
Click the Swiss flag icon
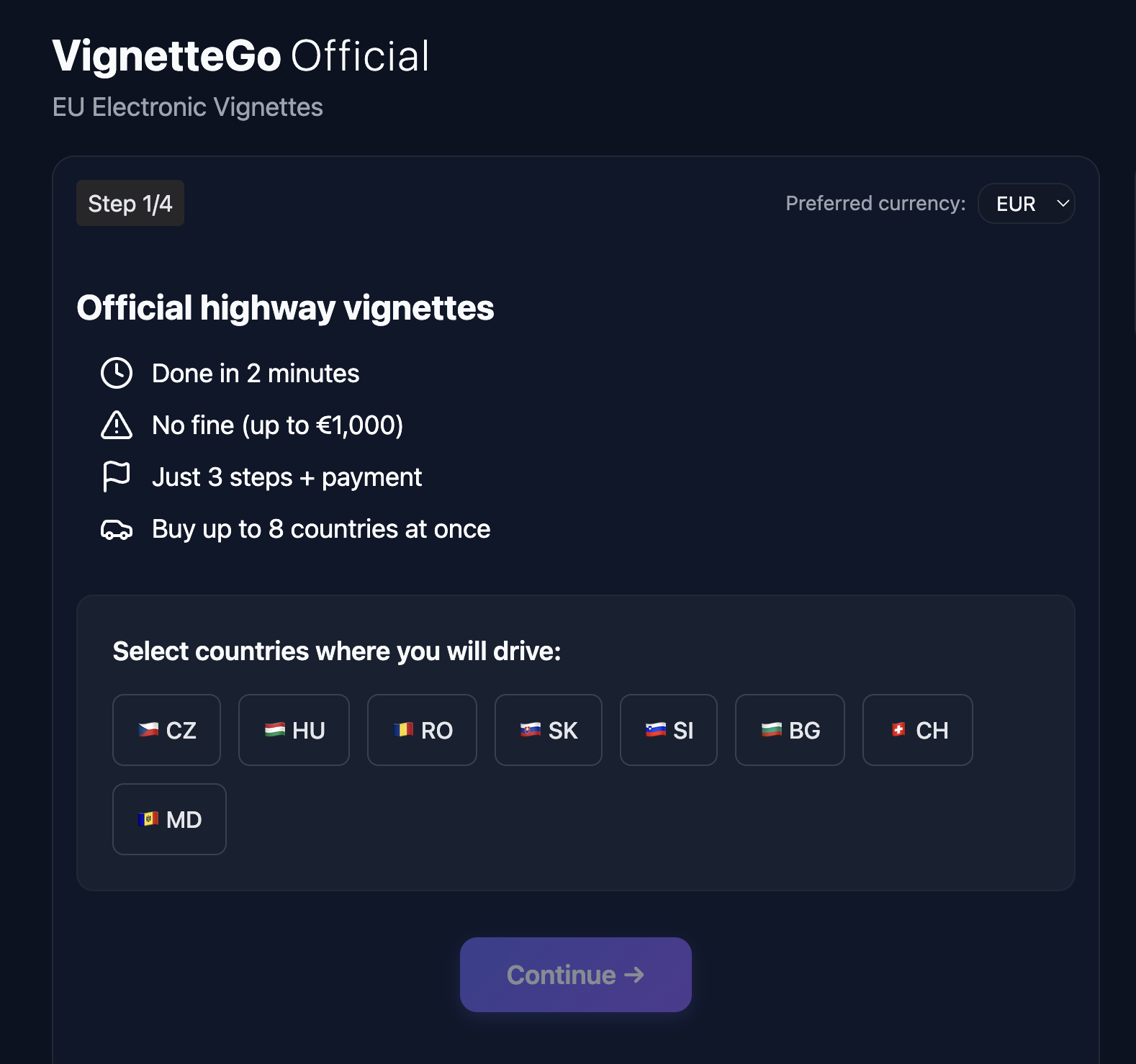898,730
